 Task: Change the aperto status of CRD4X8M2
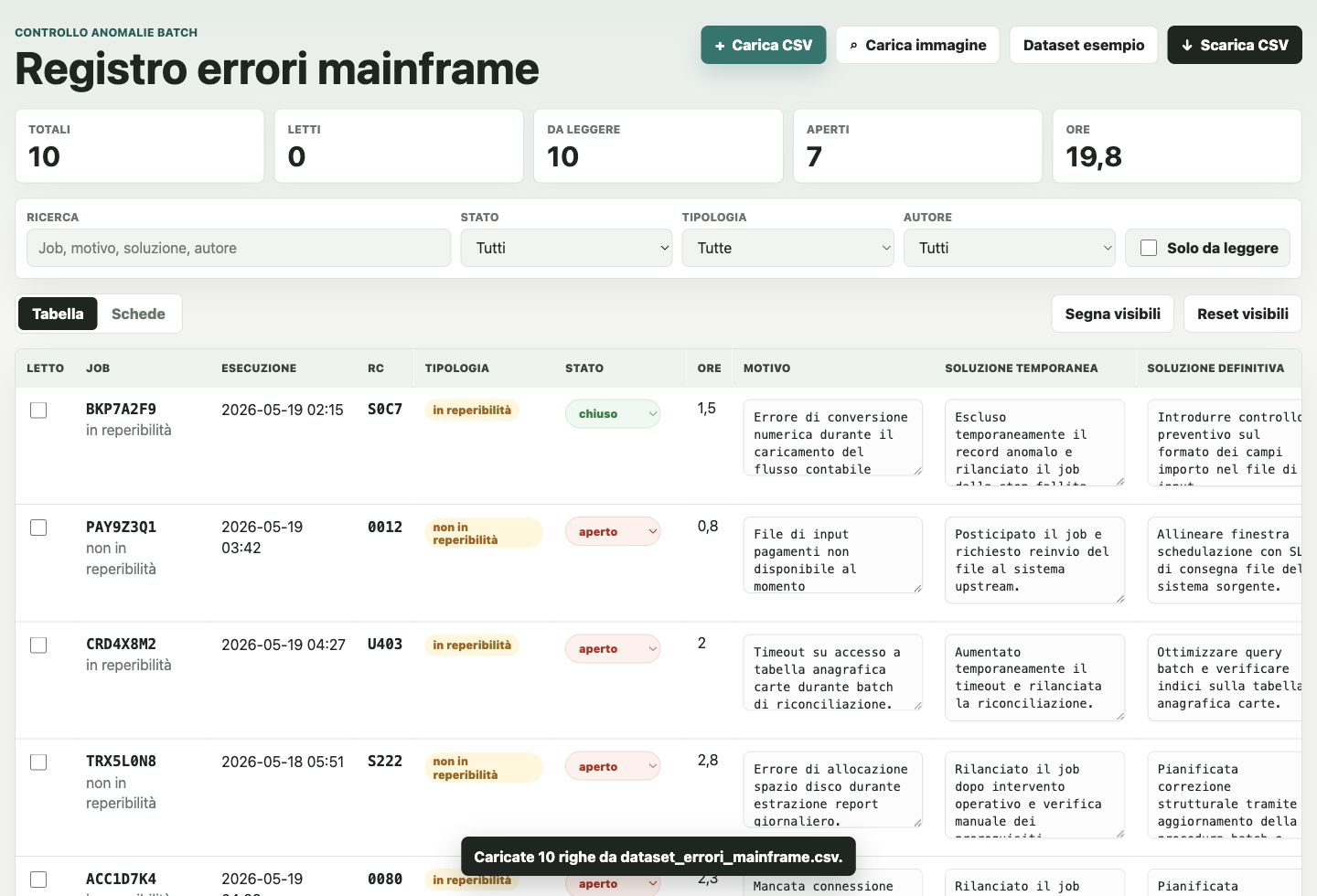pyautogui.click(x=613, y=648)
